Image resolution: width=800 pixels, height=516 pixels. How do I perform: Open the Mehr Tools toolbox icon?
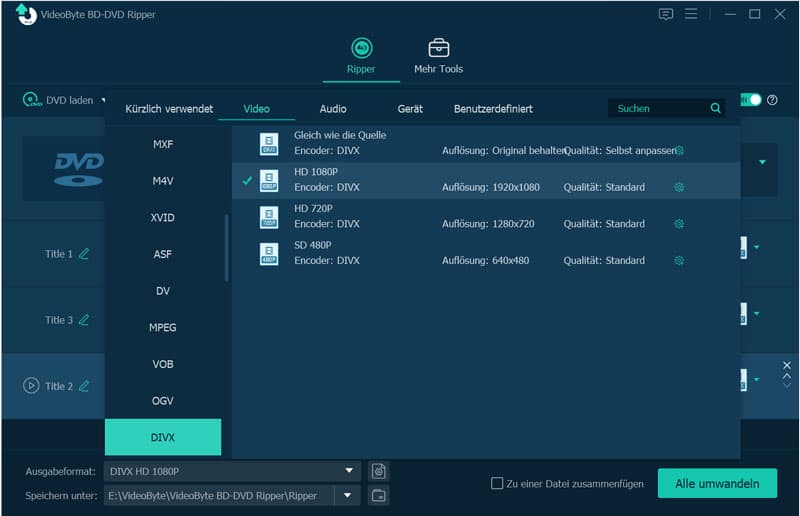point(438,48)
